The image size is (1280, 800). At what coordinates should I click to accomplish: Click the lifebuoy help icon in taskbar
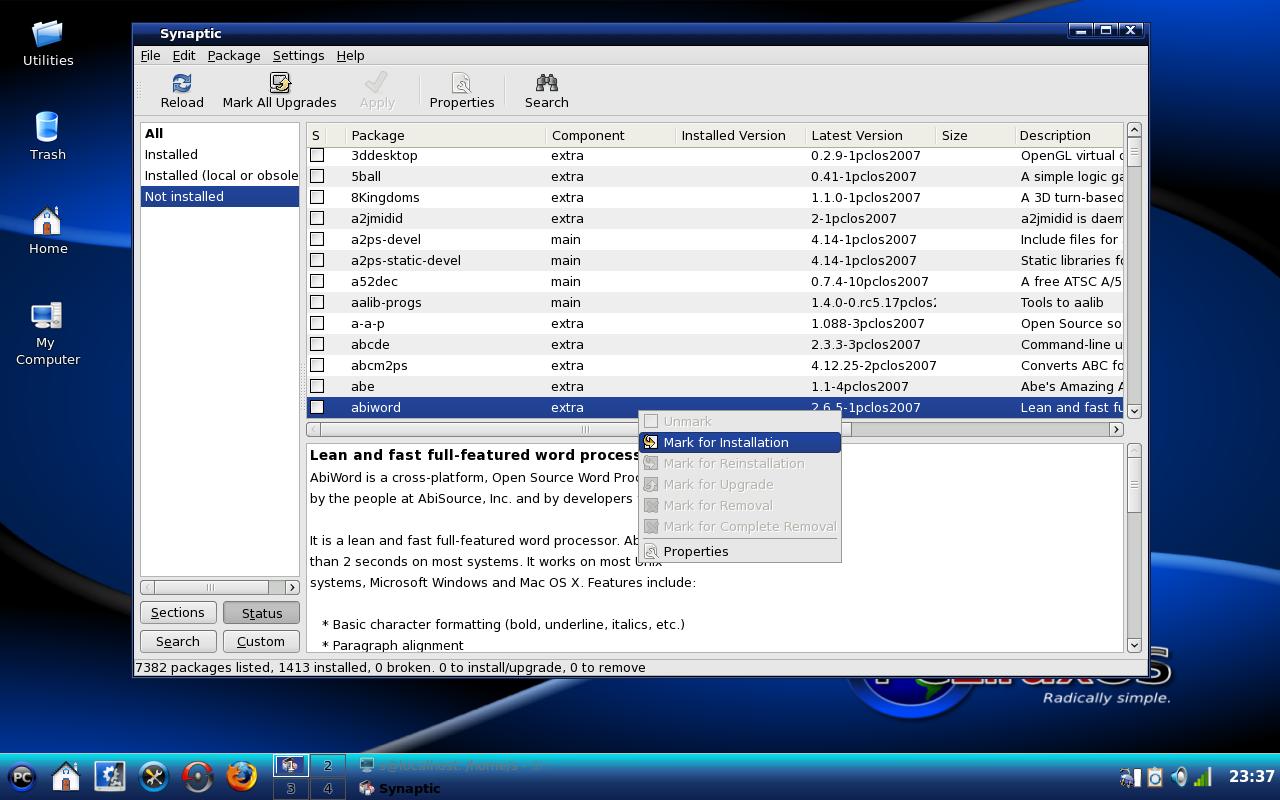point(198,776)
